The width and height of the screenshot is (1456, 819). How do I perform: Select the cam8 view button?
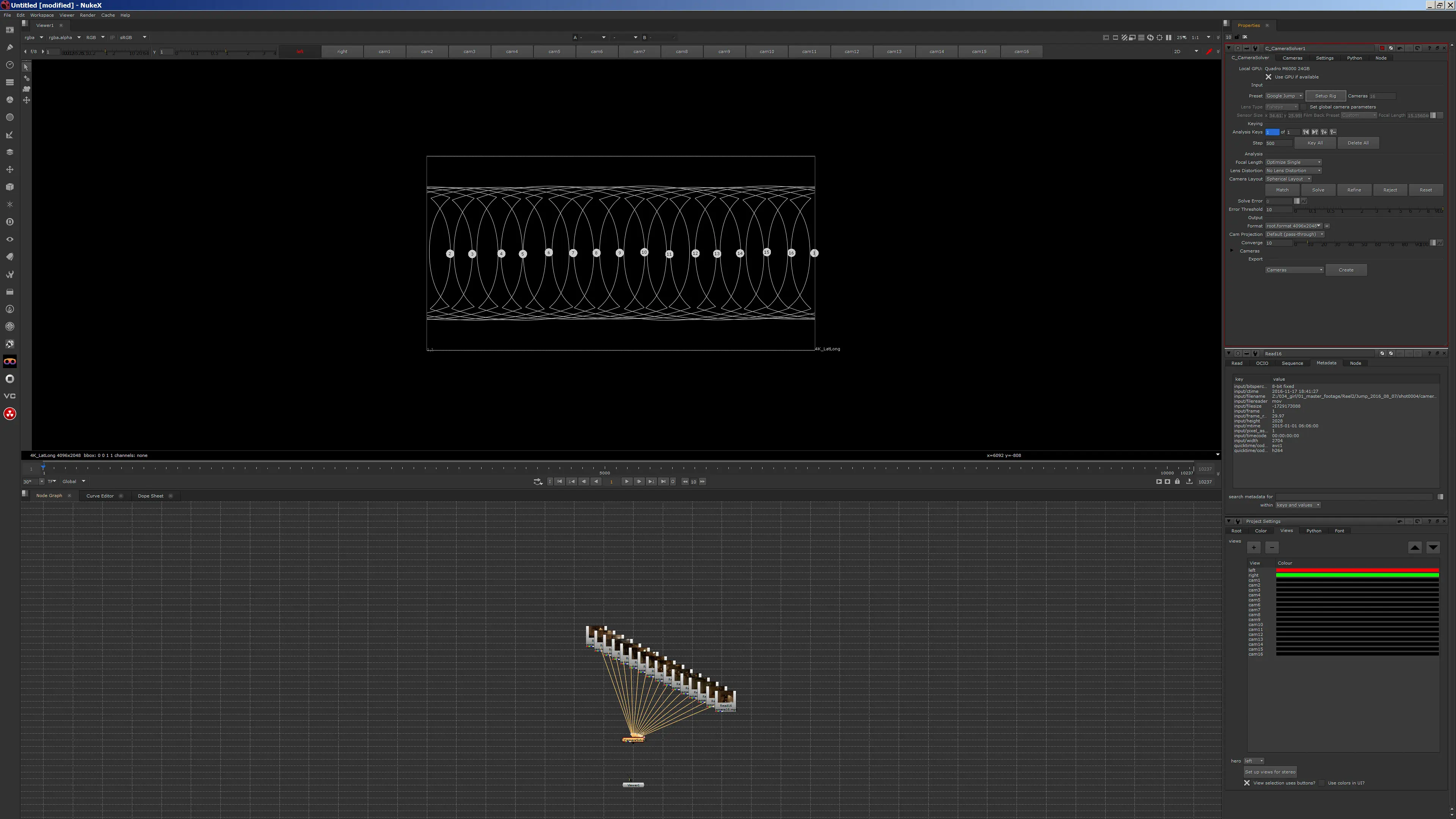(682, 52)
